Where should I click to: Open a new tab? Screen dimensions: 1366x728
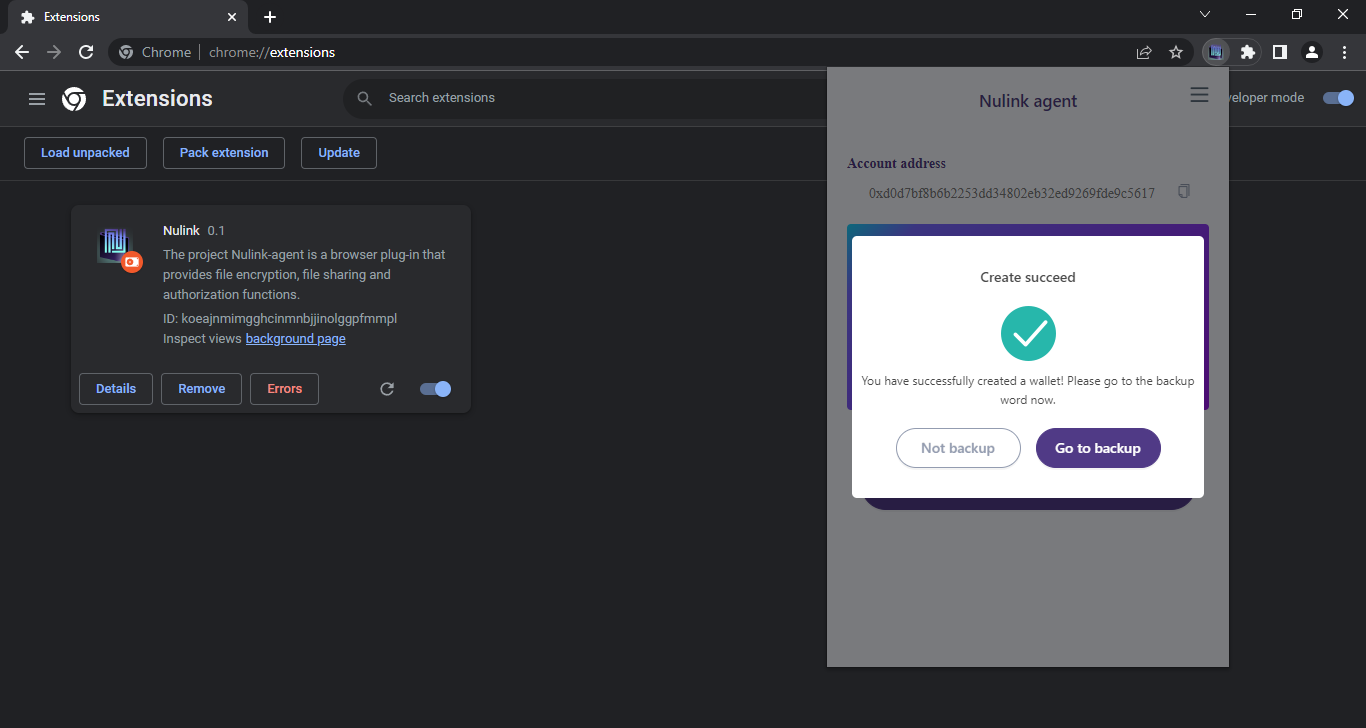coord(270,17)
